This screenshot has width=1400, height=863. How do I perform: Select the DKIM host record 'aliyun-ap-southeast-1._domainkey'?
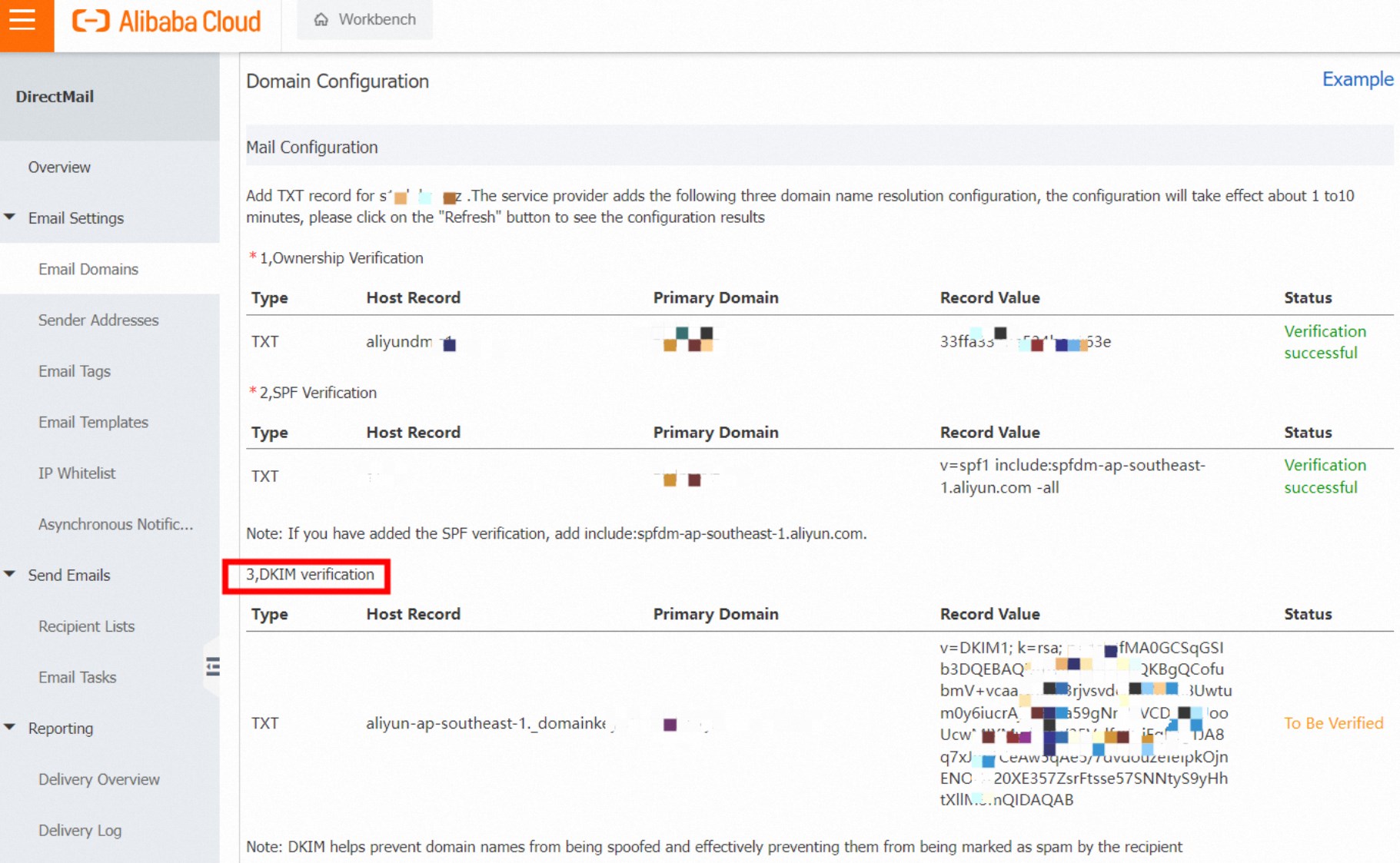[490, 723]
